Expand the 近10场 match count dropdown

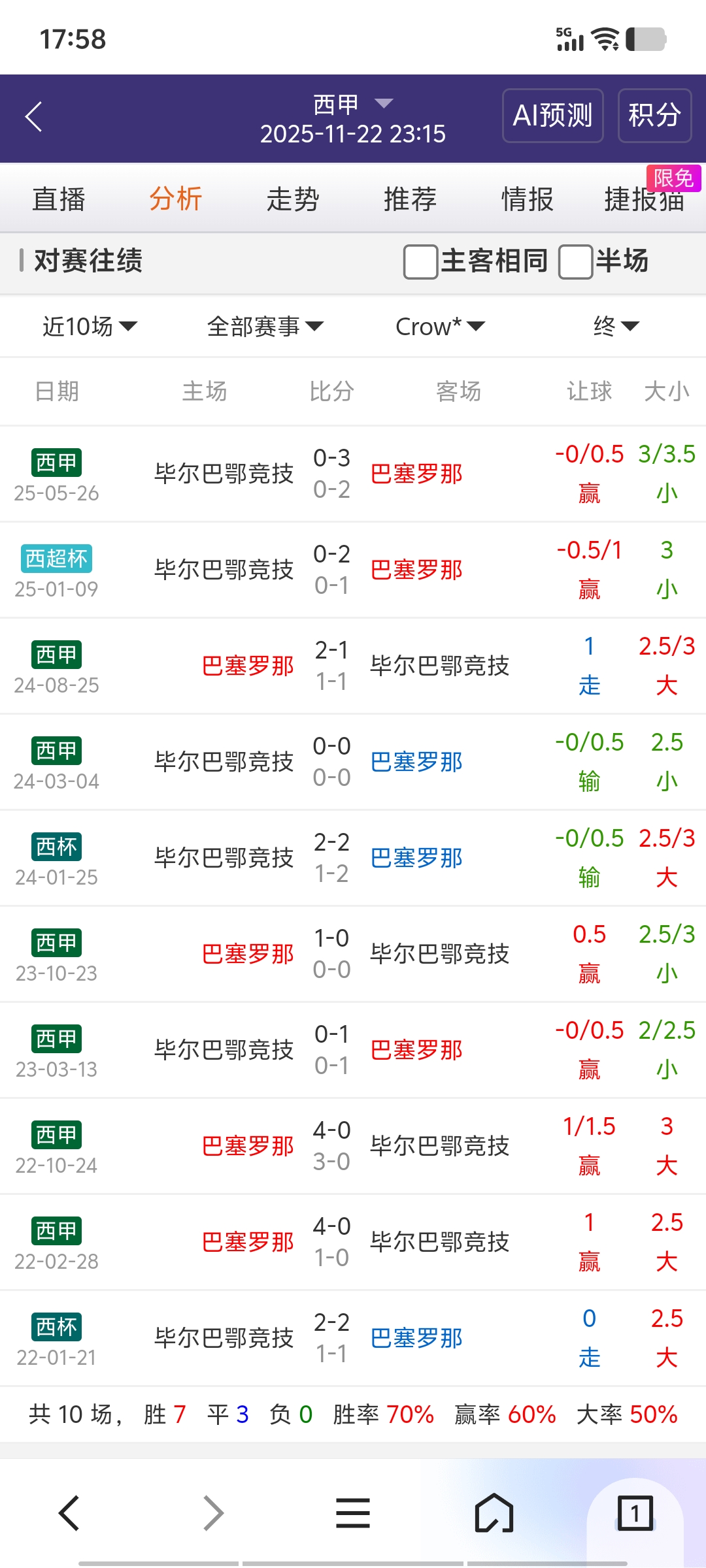click(90, 326)
